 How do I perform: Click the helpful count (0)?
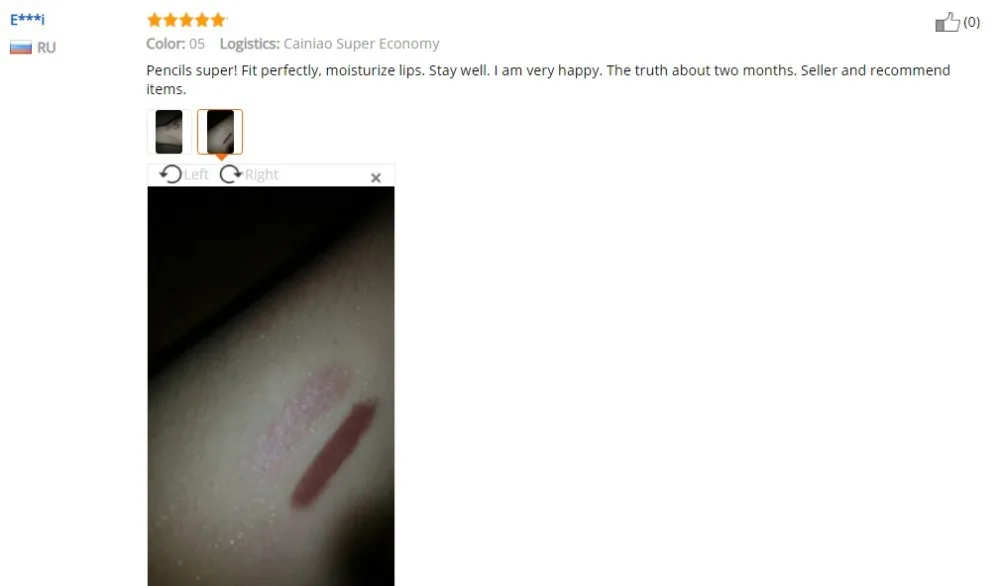pos(971,22)
